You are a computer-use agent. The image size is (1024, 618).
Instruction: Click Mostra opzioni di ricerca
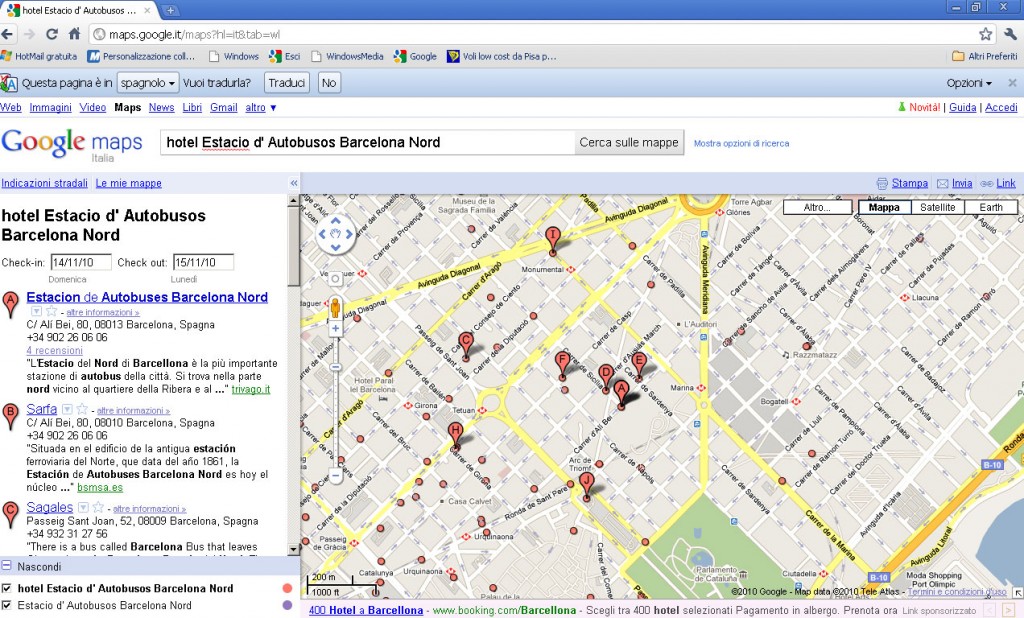point(741,143)
